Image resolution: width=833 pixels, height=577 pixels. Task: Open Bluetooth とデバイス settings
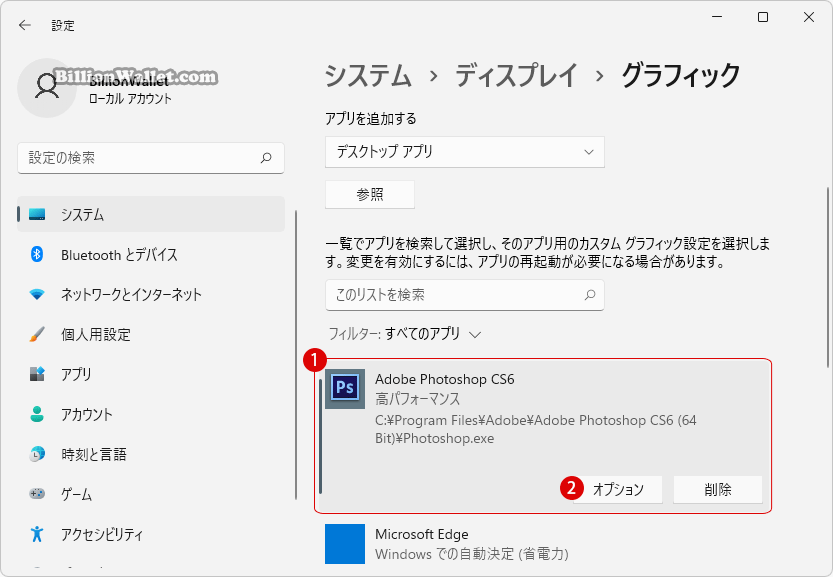pos(151,254)
